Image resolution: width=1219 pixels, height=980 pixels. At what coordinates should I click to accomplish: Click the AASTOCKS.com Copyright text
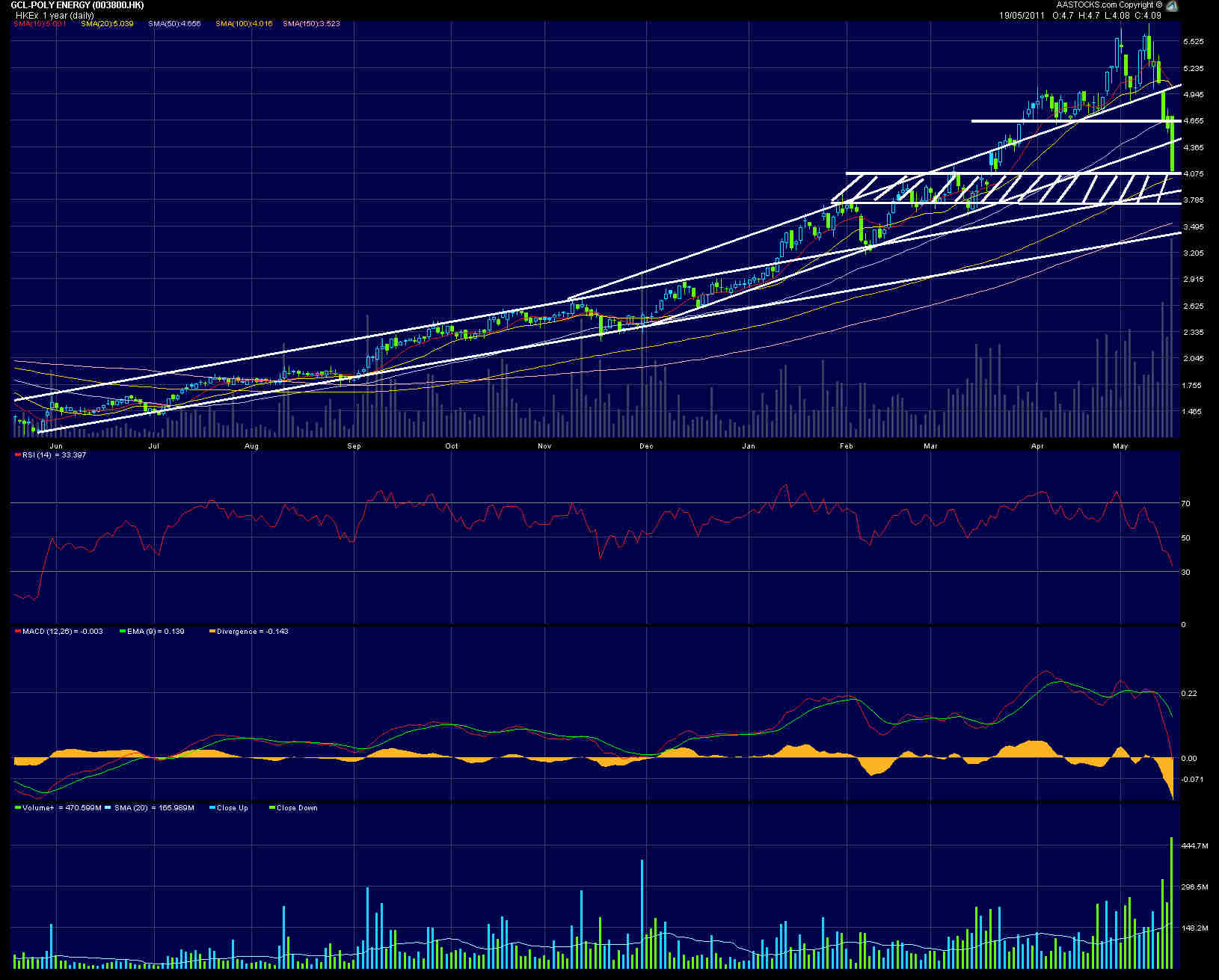pos(1109,5)
